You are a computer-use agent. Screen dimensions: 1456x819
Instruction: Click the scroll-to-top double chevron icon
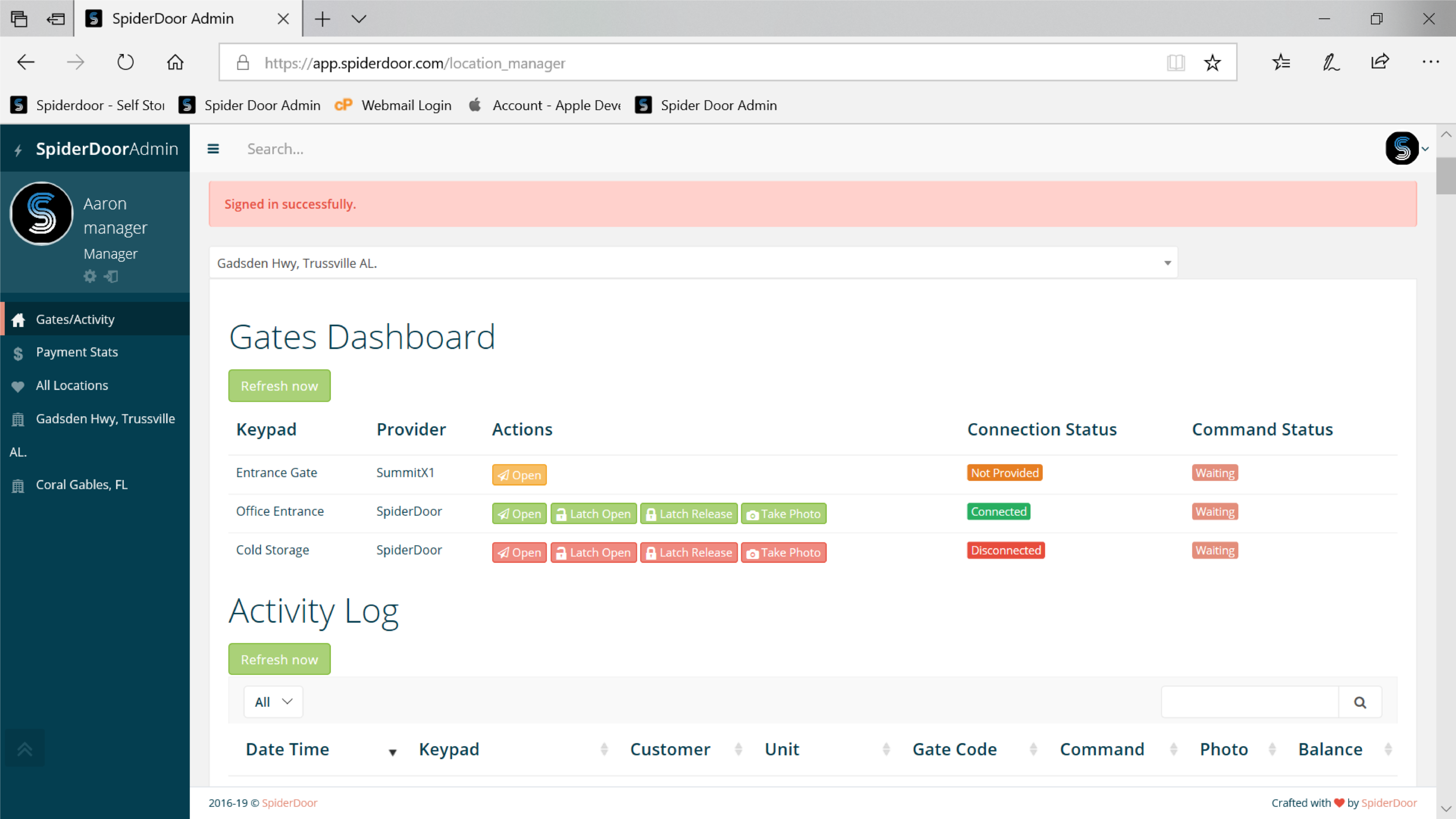[x=24, y=749]
